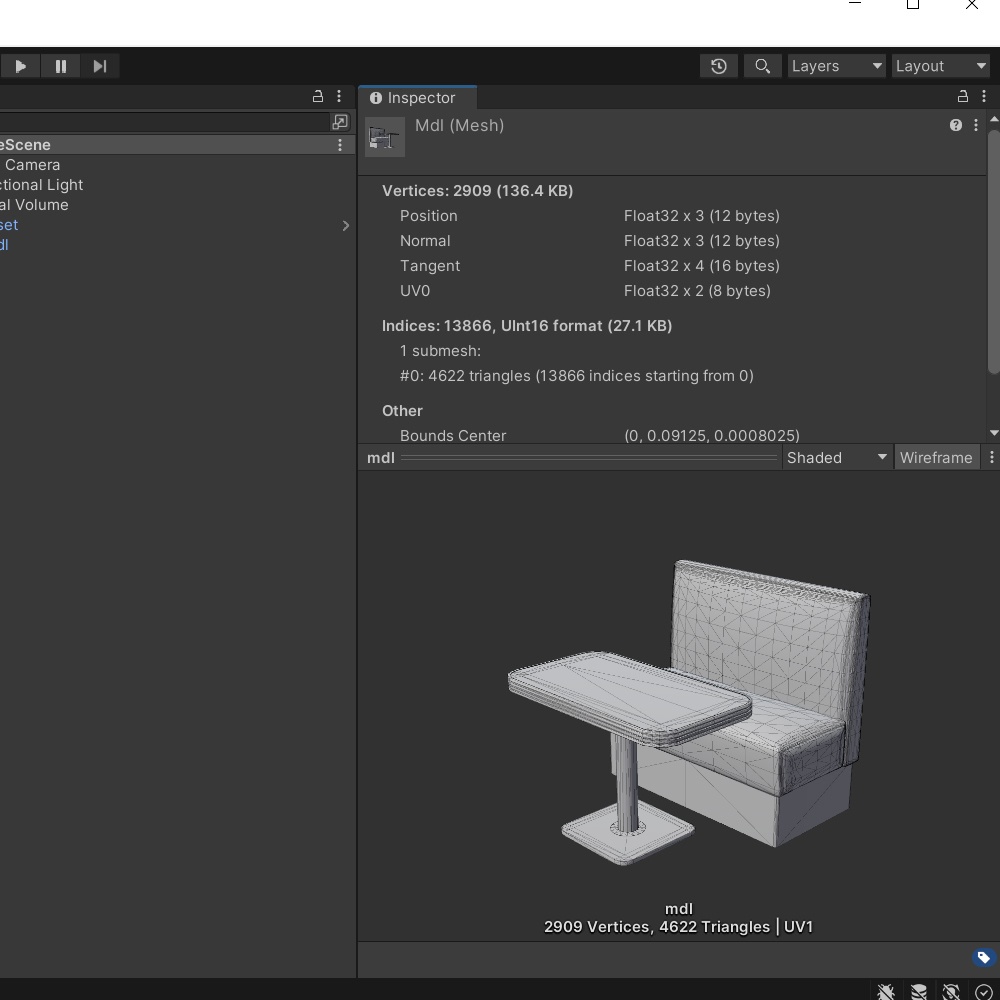The image size is (1000, 1000).
Task: Click the Bounds Center value
Action: point(712,436)
